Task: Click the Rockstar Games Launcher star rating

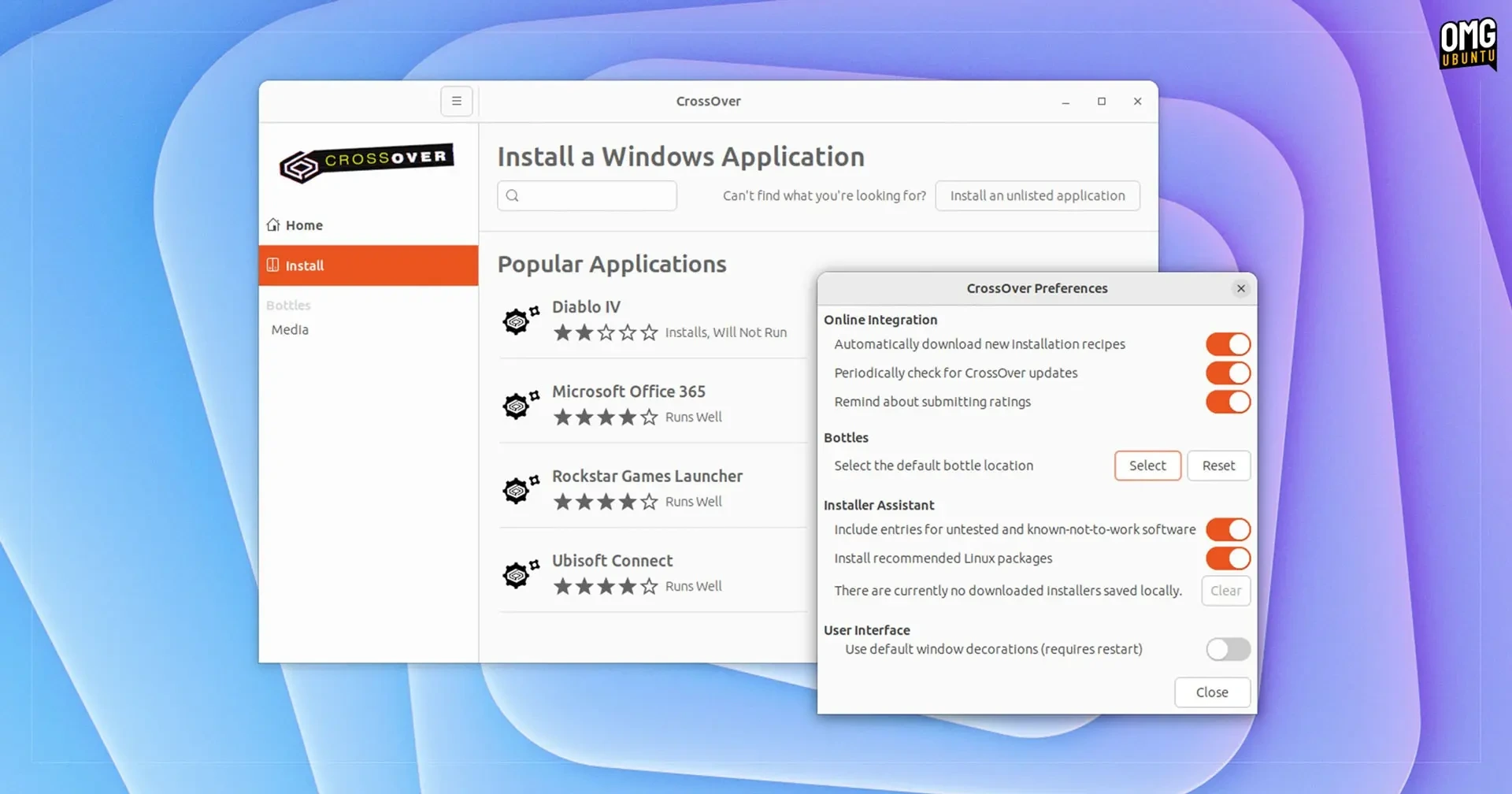Action: coord(606,502)
